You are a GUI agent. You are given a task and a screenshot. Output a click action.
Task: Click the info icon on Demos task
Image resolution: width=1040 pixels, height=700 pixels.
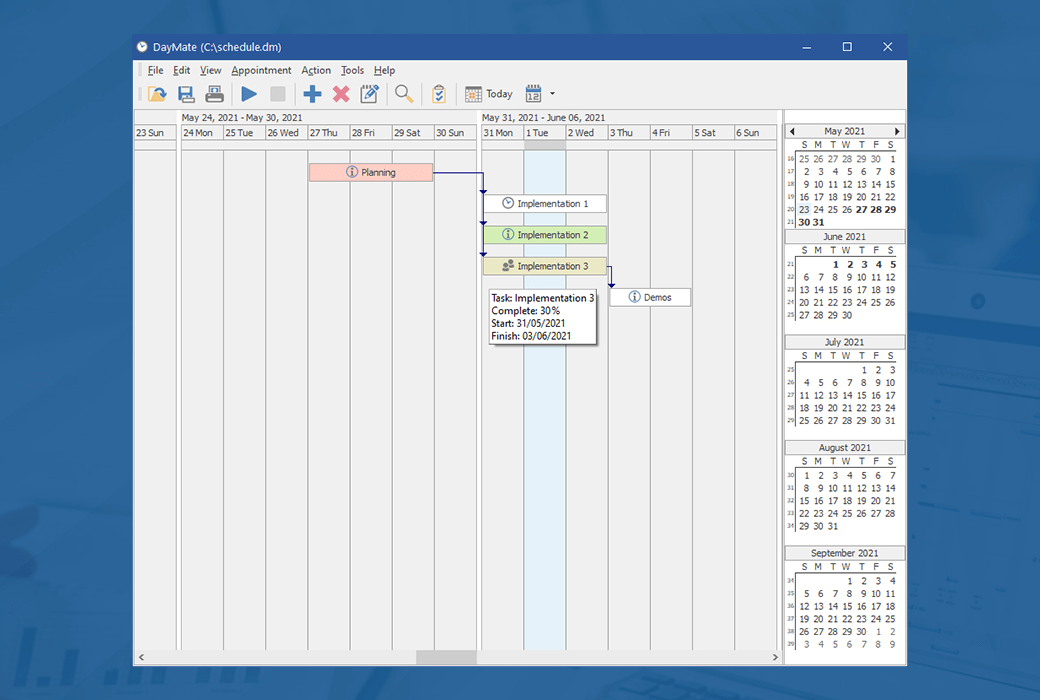point(635,297)
